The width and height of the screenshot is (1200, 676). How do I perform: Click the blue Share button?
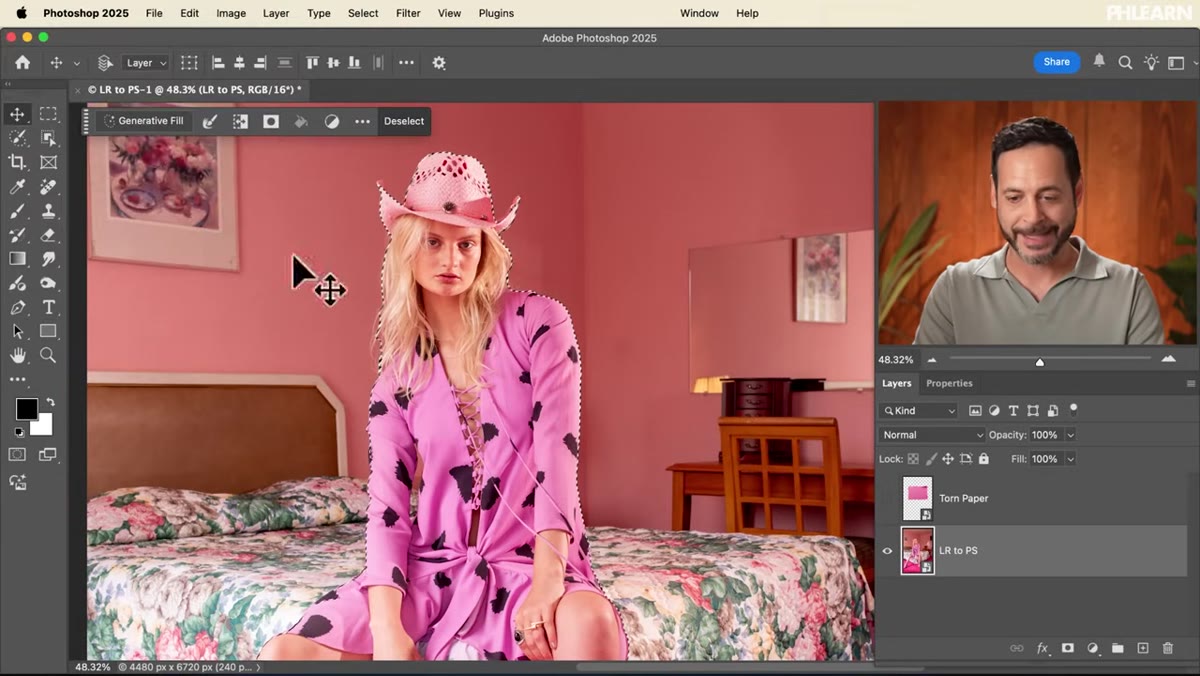(1057, 62)
